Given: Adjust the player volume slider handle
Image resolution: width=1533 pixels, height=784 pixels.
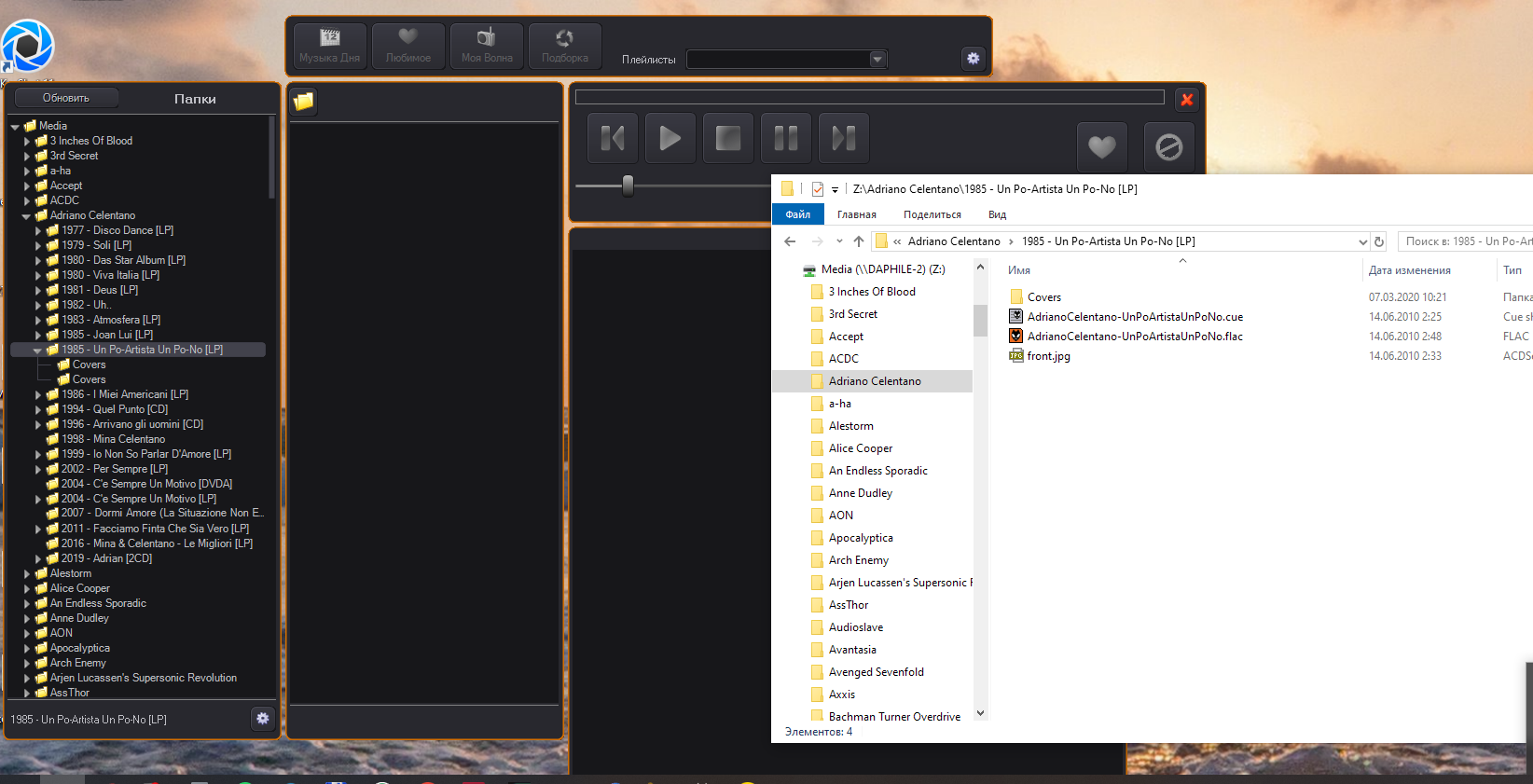Looking at the screenshot, I should pos(628,186).
